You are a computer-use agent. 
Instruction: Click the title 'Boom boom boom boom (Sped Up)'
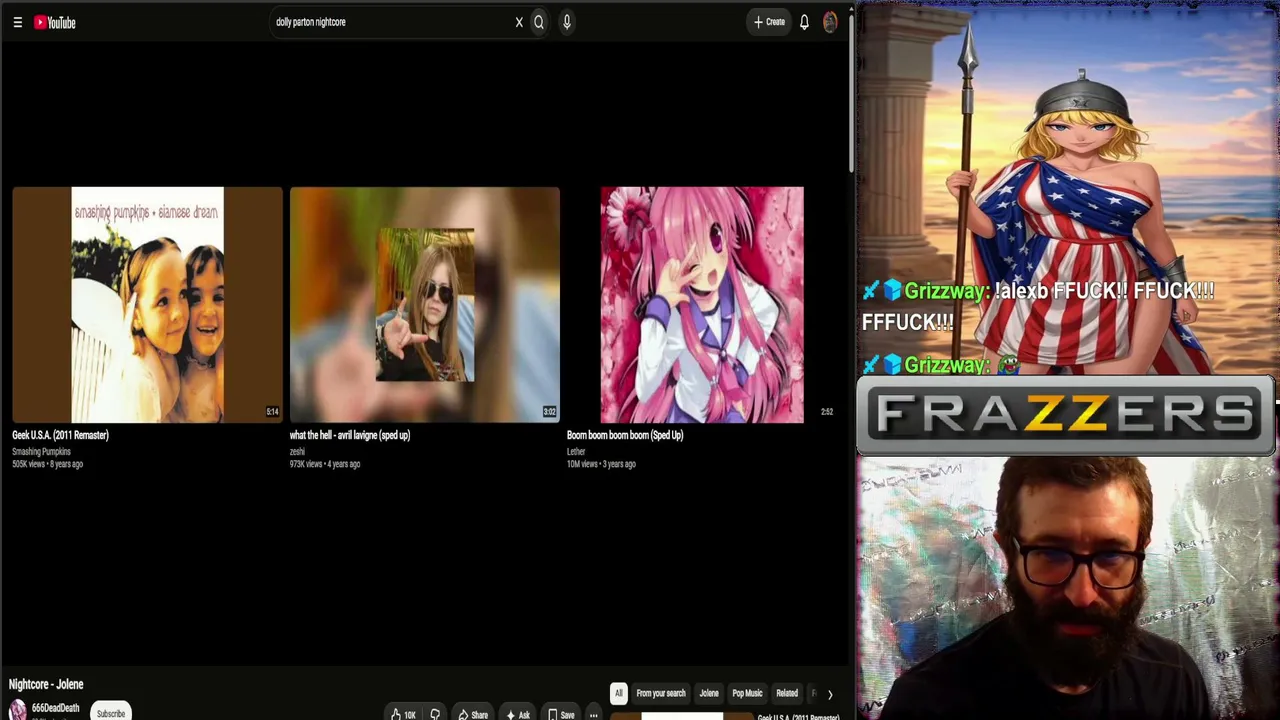(625, 435)
